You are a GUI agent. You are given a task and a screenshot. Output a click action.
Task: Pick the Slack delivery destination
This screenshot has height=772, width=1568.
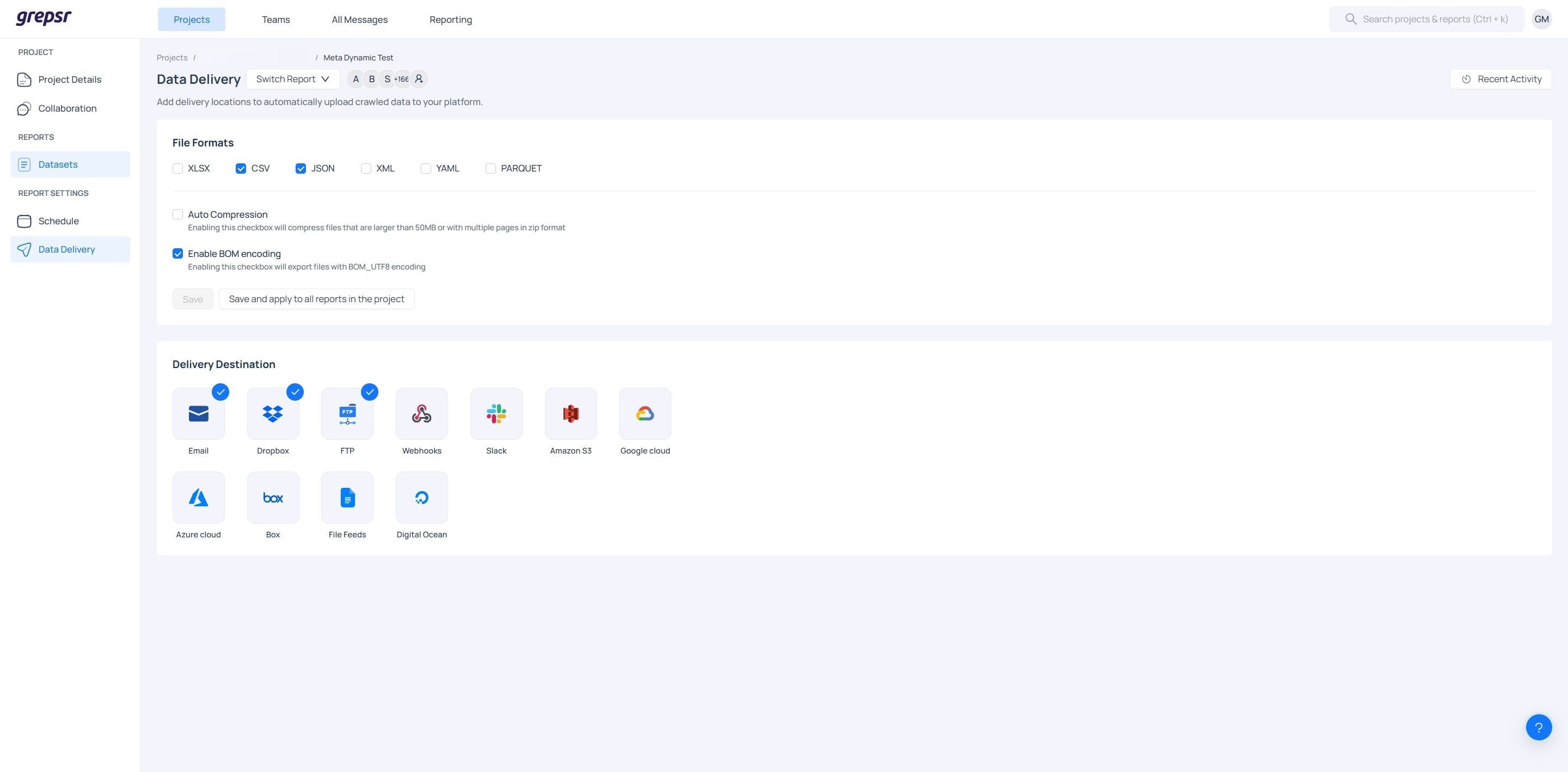tap(496, 413)
